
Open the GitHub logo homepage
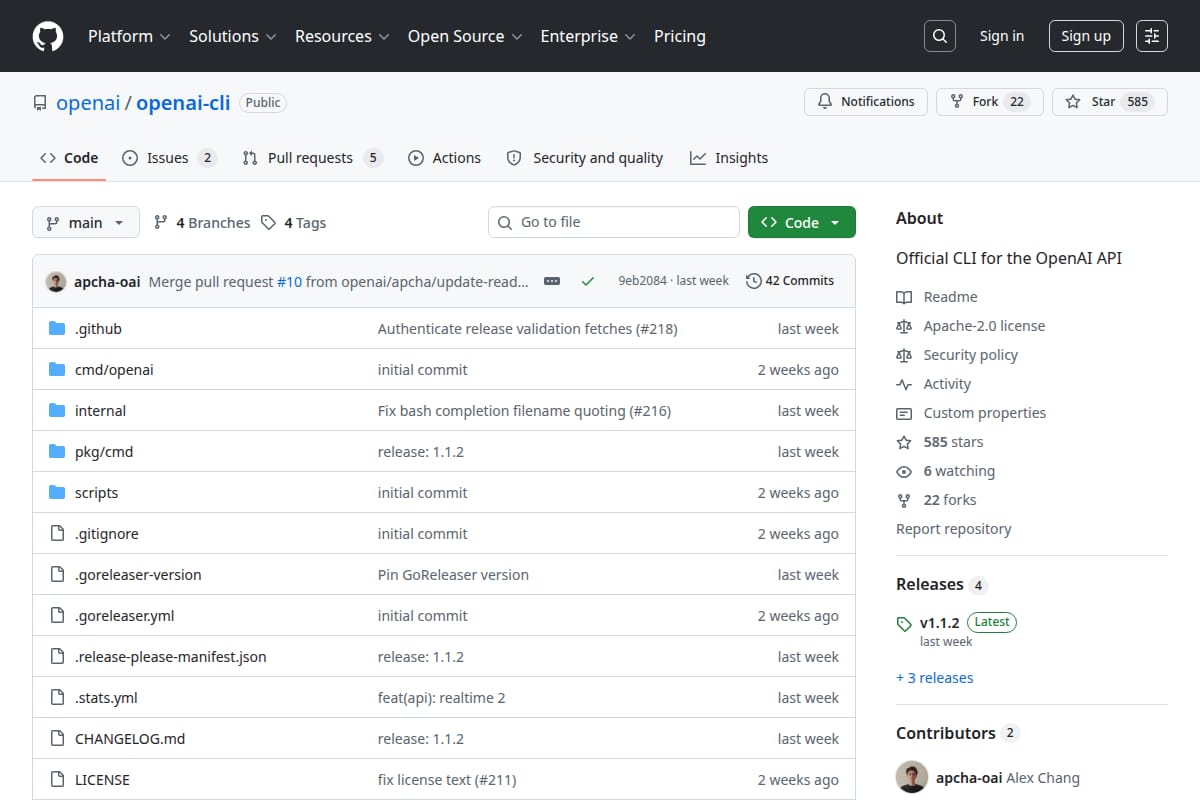click(48, 36)
